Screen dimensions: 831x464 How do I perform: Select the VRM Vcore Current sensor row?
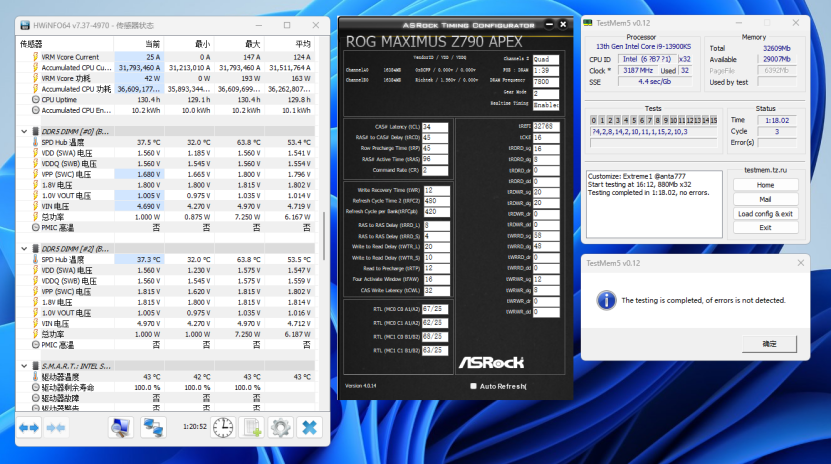tap(165, 57)
